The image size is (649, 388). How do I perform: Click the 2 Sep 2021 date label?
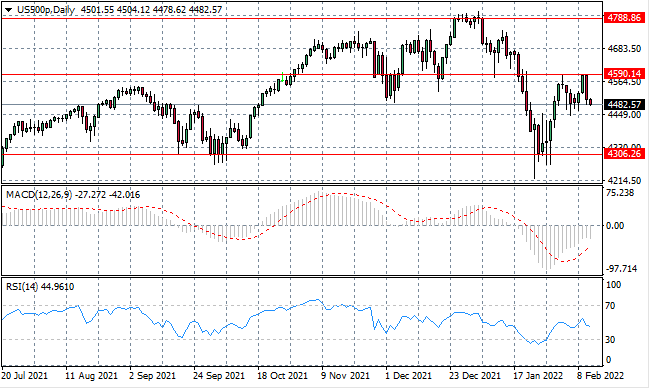153,376
